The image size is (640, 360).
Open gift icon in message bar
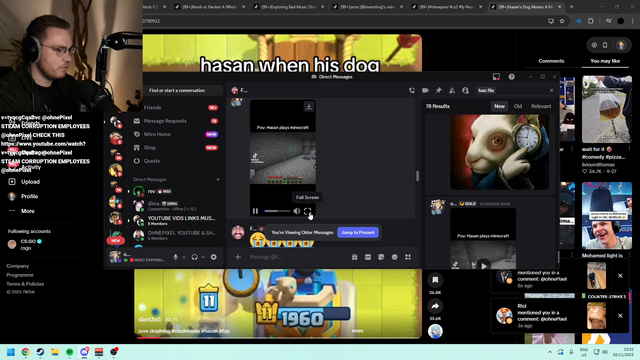pyautogui.click(x=355, y=257)
